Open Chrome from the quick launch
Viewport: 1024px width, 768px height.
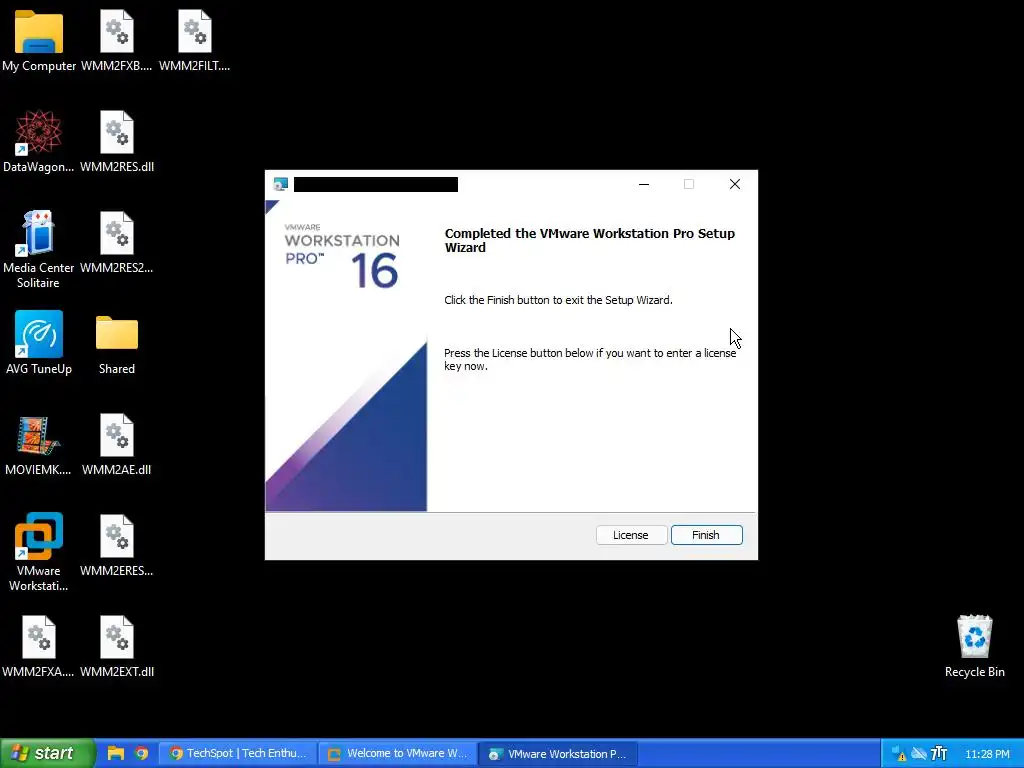[x=142, y=753]
